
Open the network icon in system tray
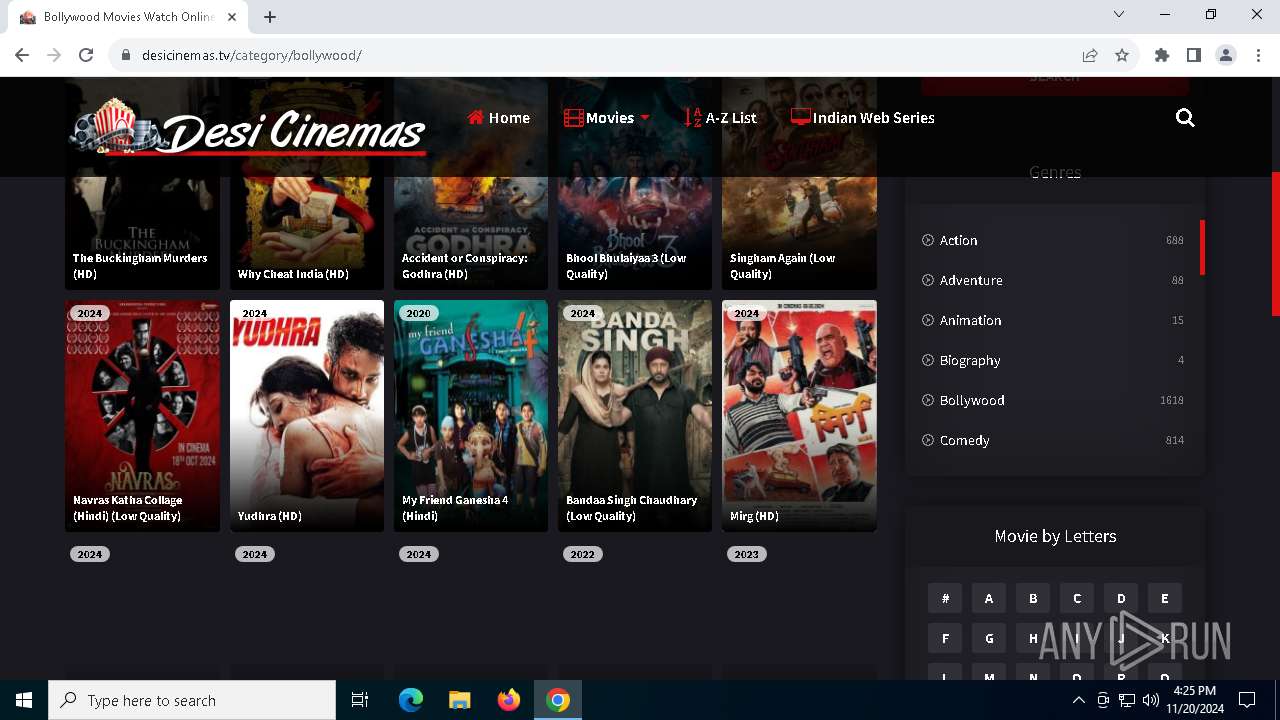(x=1127, y=700)
